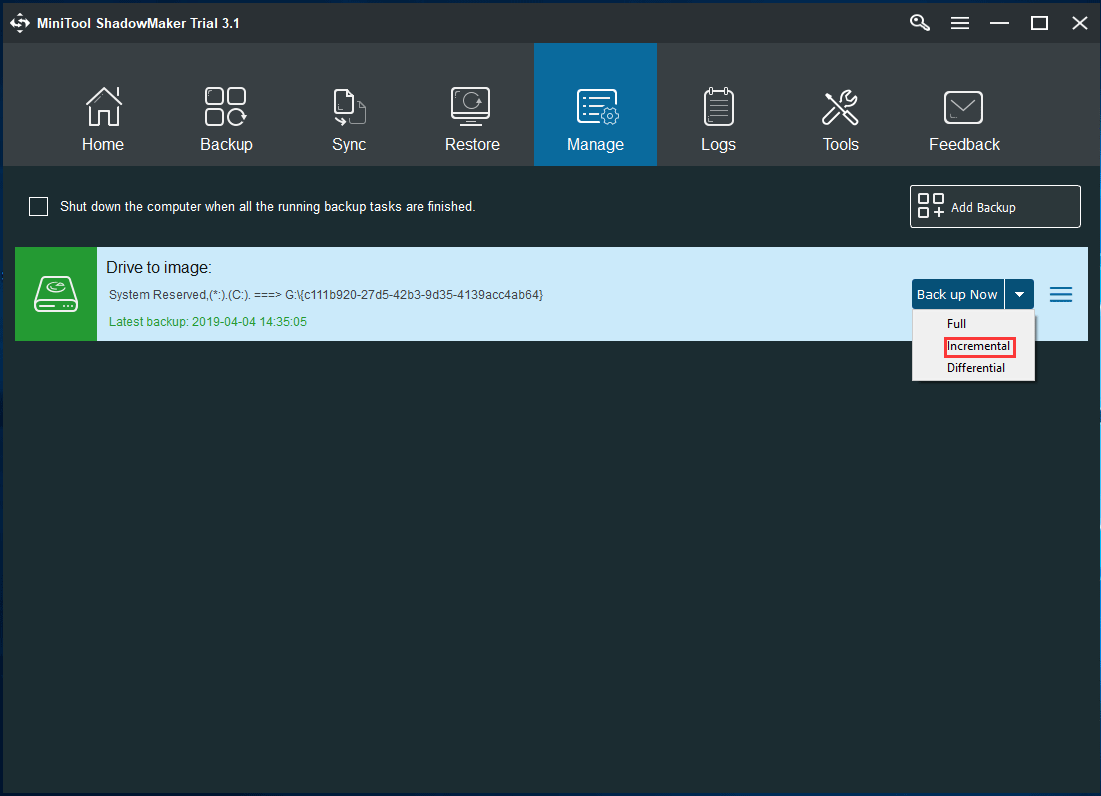Choose Differential backup from the dropdown
This screenshot has width=1101, height=796.
[975, 368]
